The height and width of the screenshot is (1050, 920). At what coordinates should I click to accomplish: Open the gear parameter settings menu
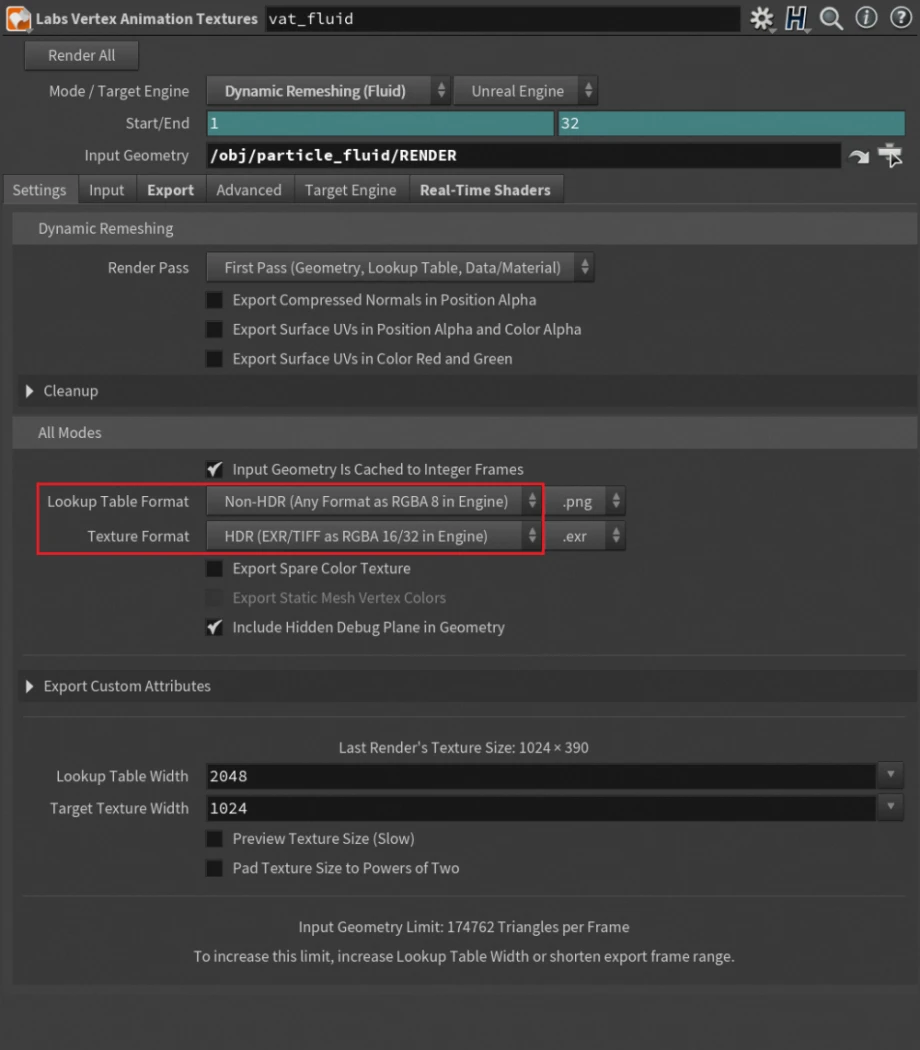pyautogui.click(x=763, y=18)
